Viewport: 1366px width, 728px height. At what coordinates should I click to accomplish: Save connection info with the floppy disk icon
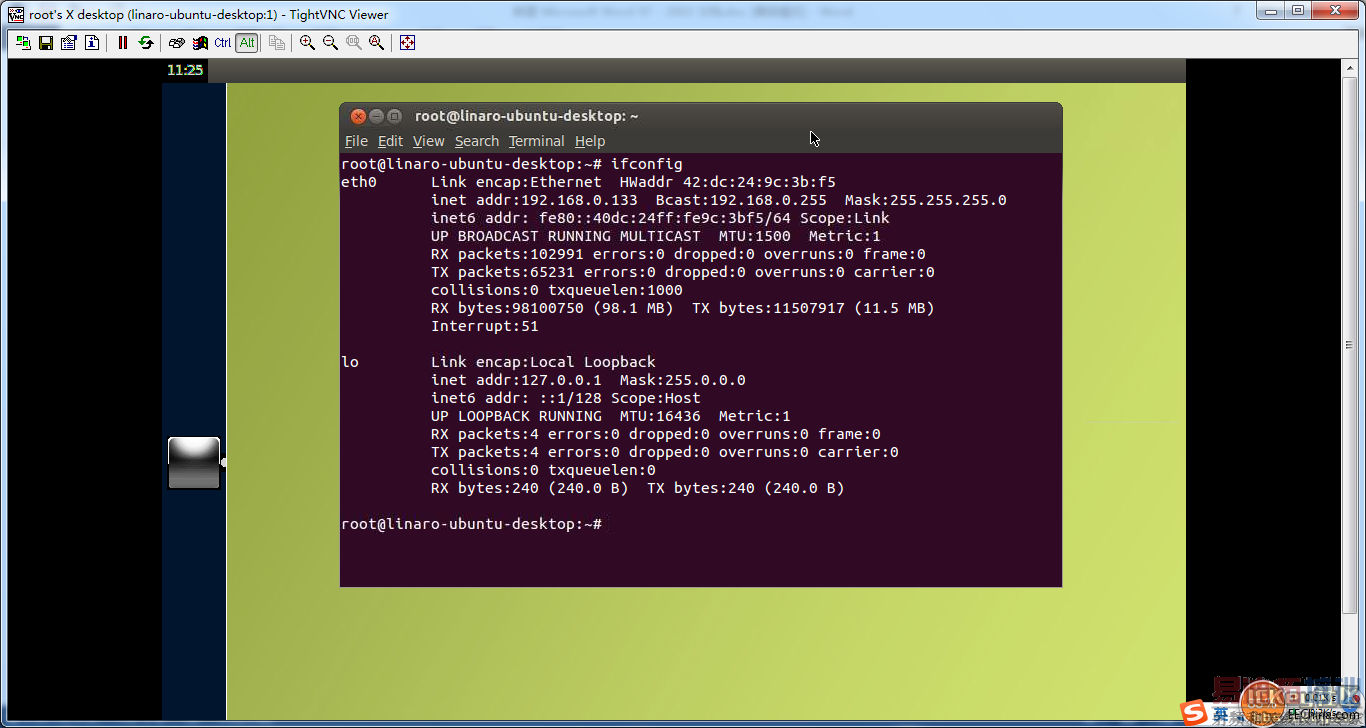point(46,43)
